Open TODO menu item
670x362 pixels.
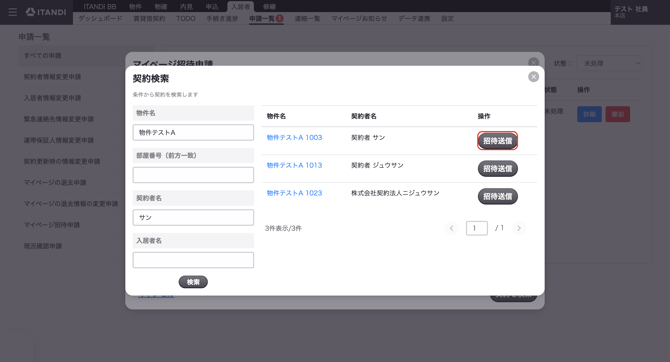coord(185,18)
